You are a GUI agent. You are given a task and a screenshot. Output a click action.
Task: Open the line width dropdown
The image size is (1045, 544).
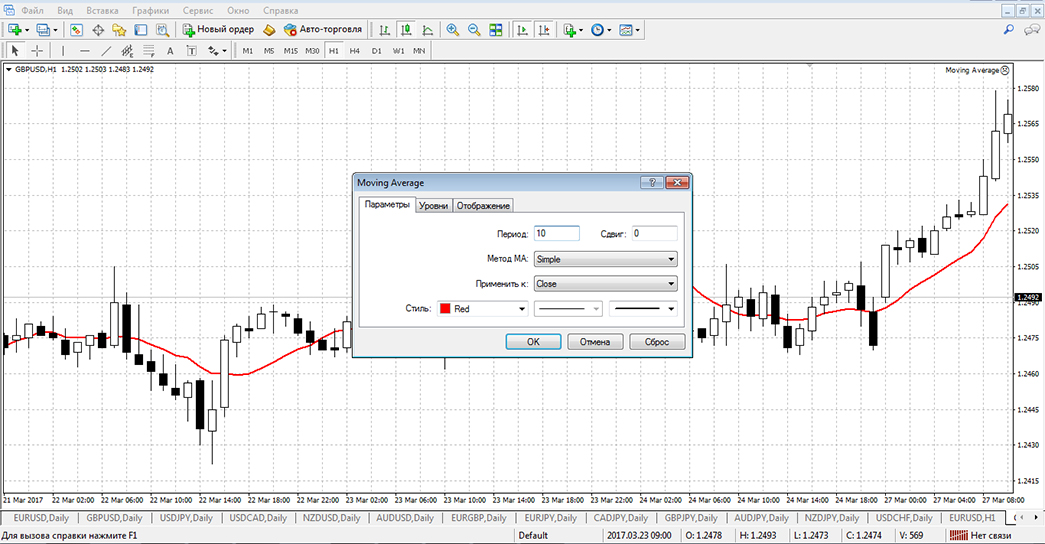643,309
